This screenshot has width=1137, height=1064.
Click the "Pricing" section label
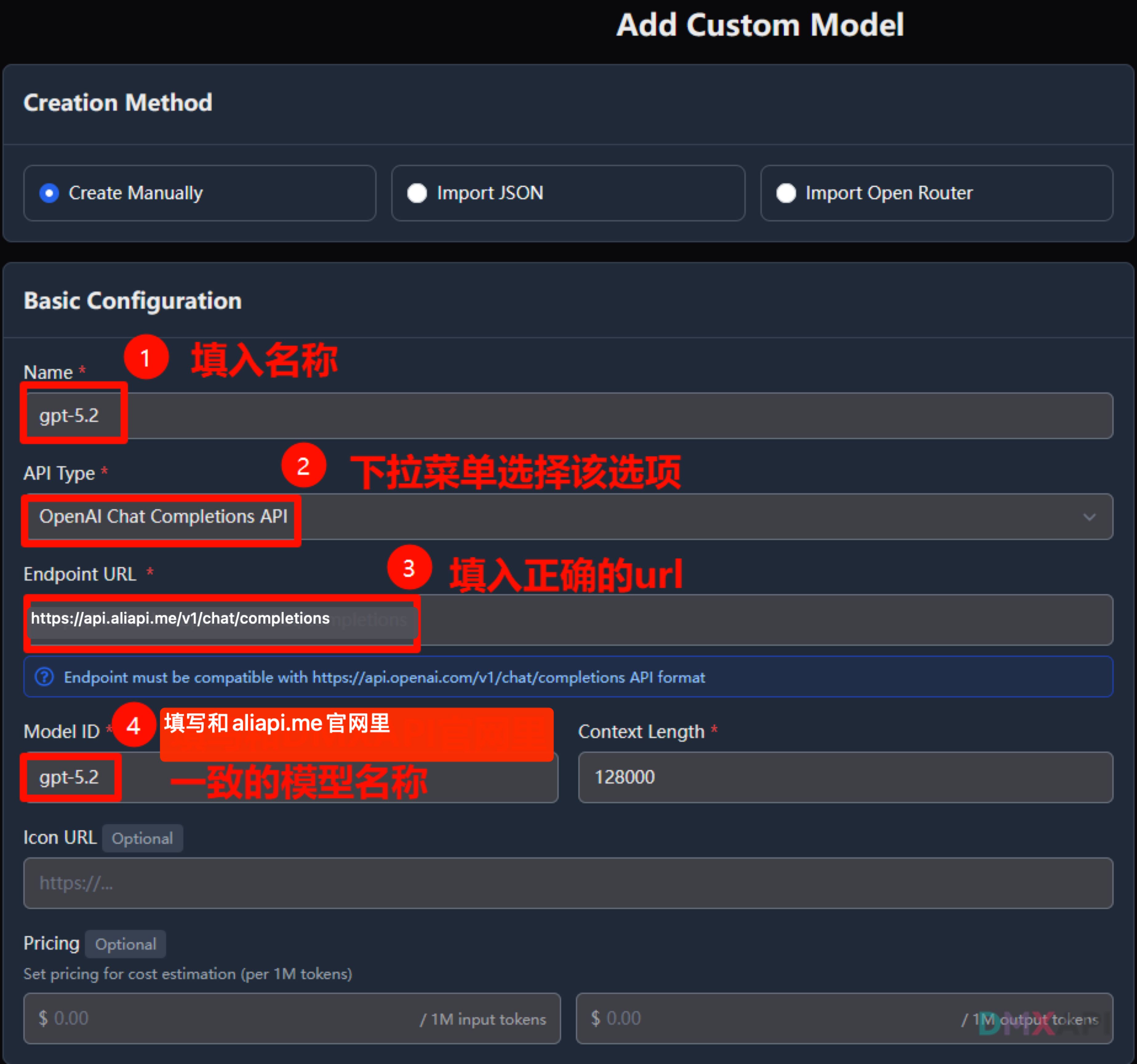point(51,943)
